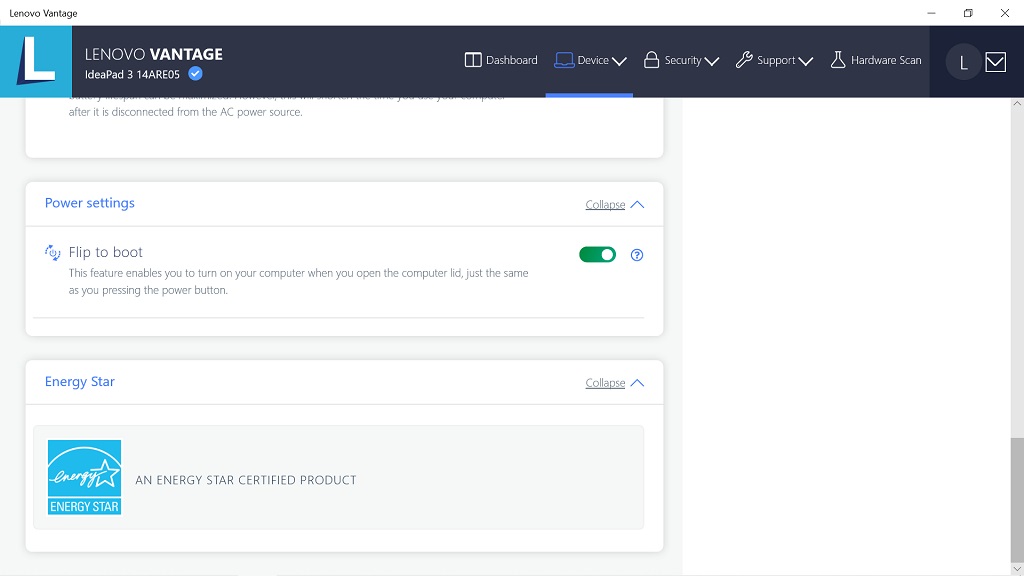Click the Energy Star logo image
The width and height of the screenshot is (1024, 576).
click(84, 477)
